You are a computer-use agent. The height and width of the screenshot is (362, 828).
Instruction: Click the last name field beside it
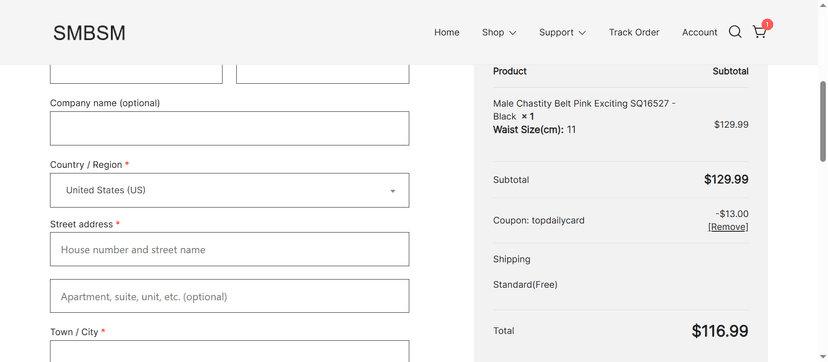(323, 74)
